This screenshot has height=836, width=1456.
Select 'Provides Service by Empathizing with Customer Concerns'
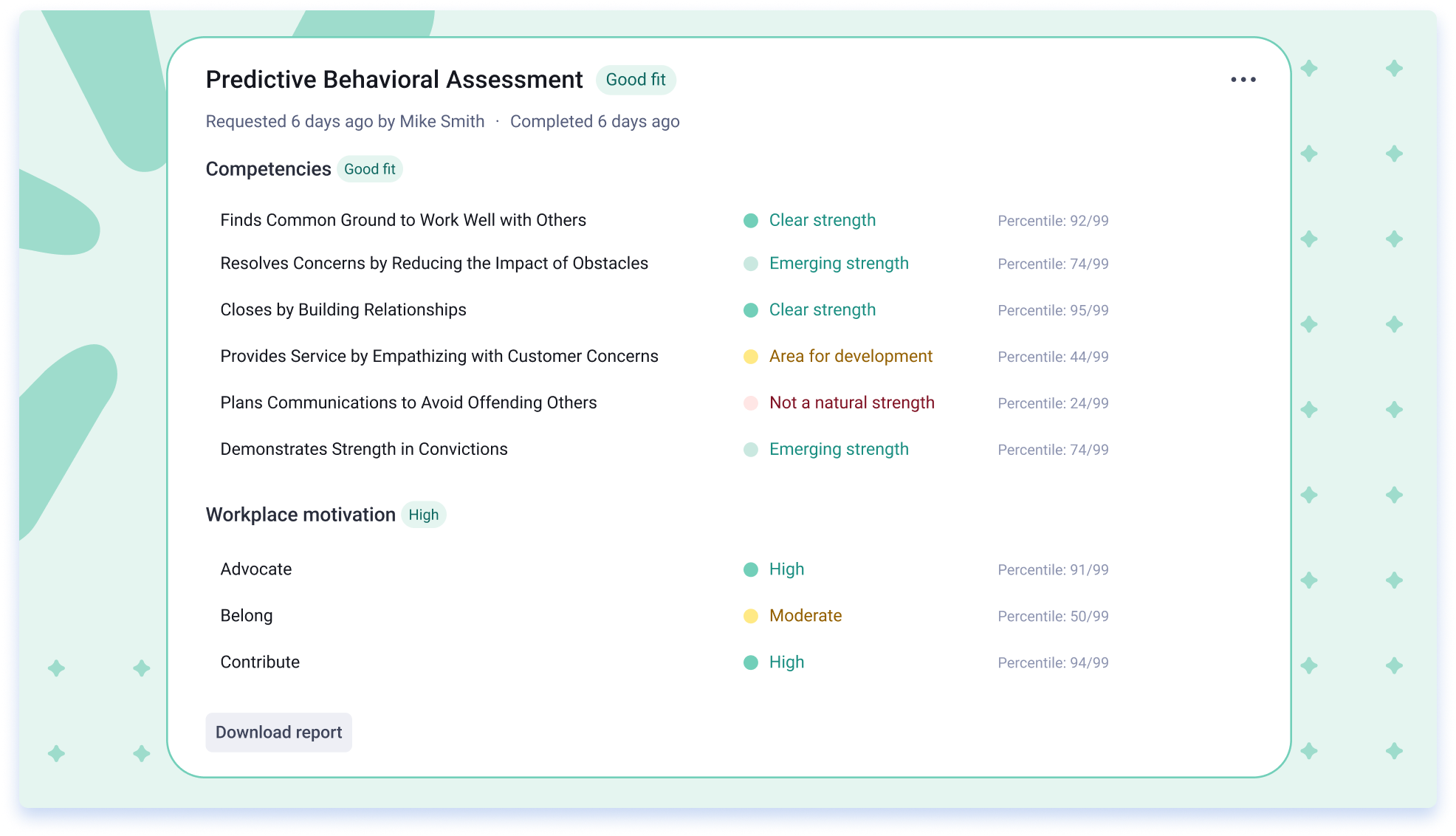click(x=439, y=356)
